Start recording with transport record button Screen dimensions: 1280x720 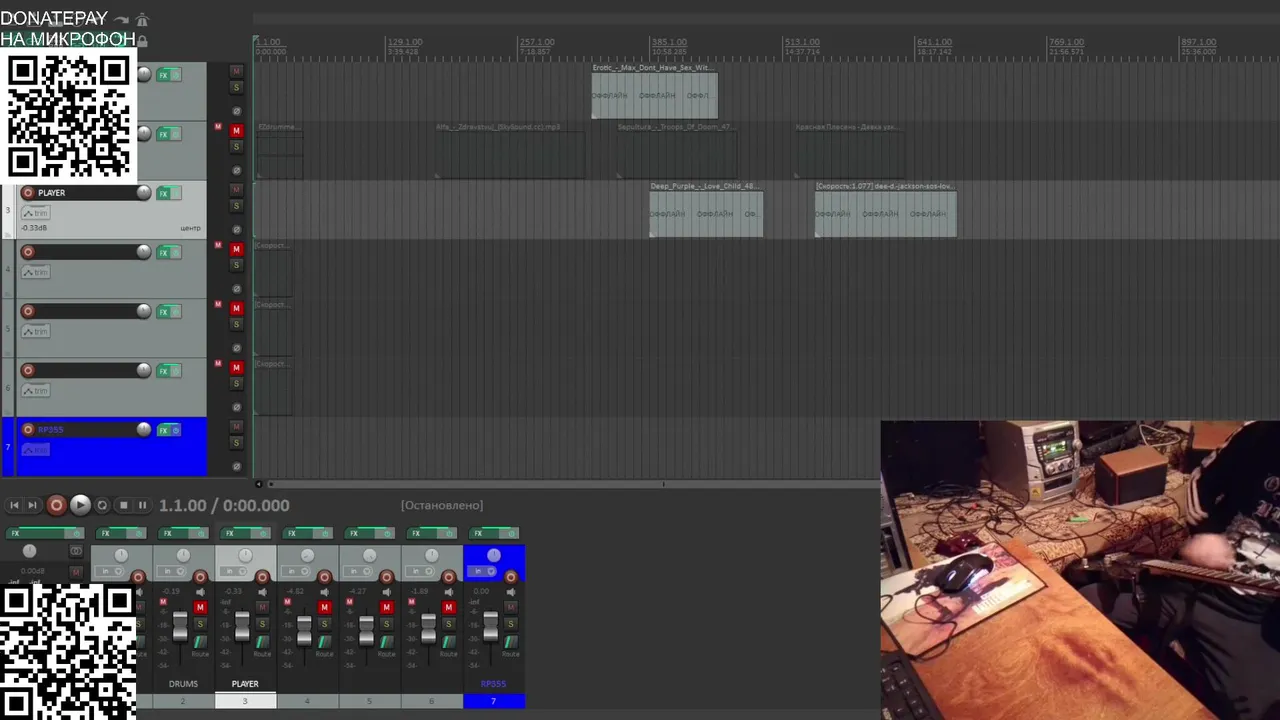[x=56, y=505]
